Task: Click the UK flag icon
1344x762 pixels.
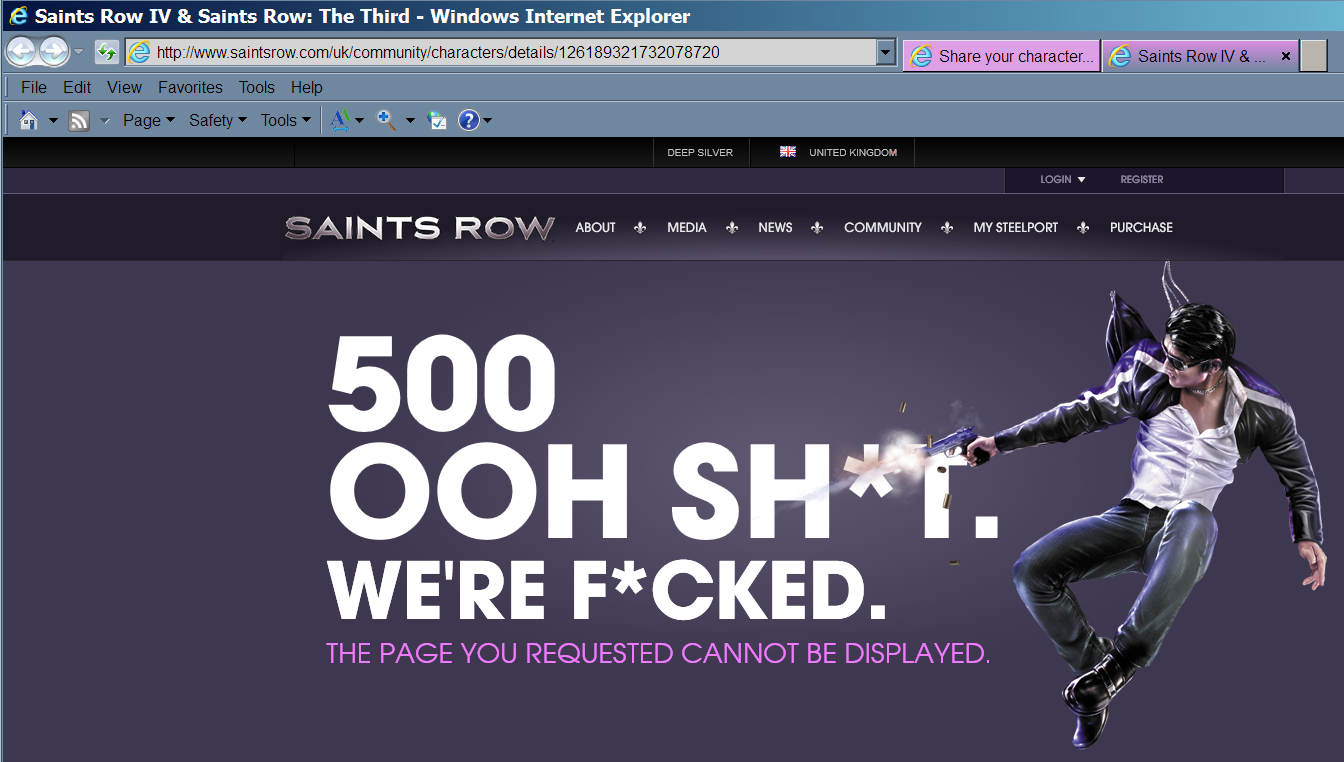Action: (x=788, y=152)
